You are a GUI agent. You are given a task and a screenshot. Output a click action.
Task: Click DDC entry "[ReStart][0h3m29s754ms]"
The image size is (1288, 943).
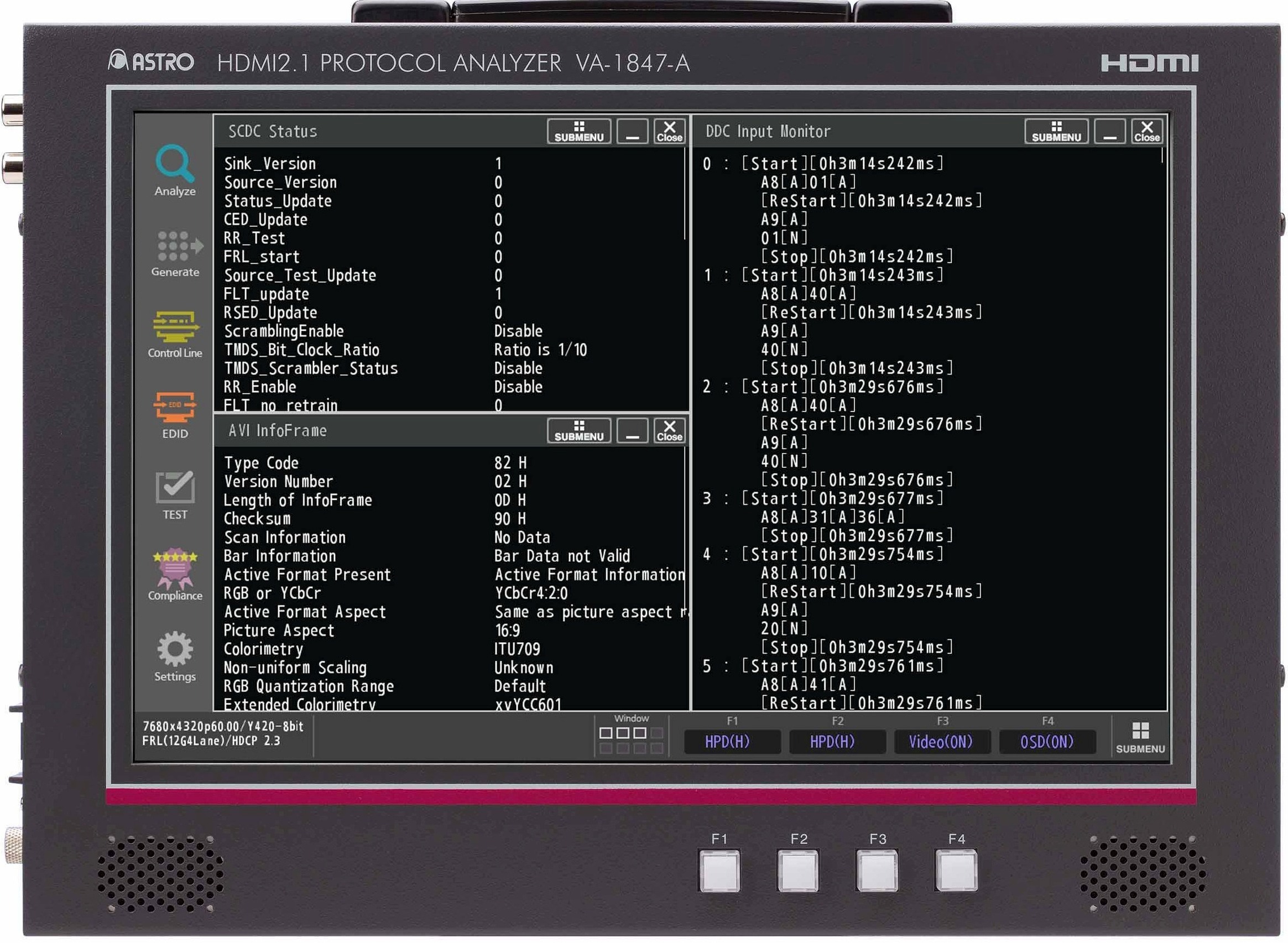click(871, 591)
